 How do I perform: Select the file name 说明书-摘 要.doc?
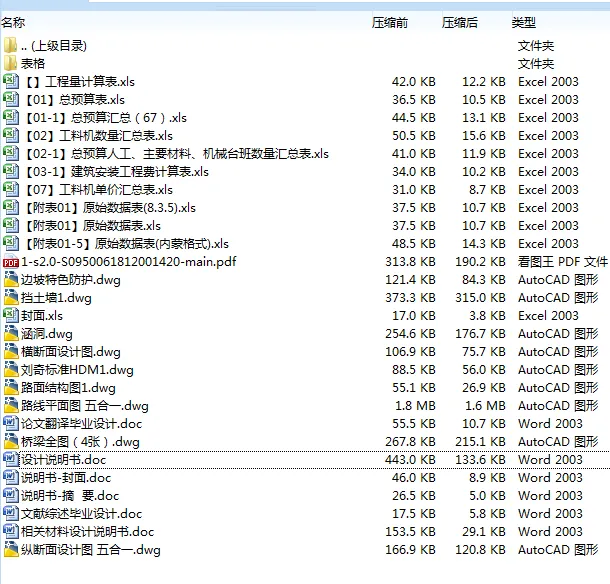coord(70,496)
